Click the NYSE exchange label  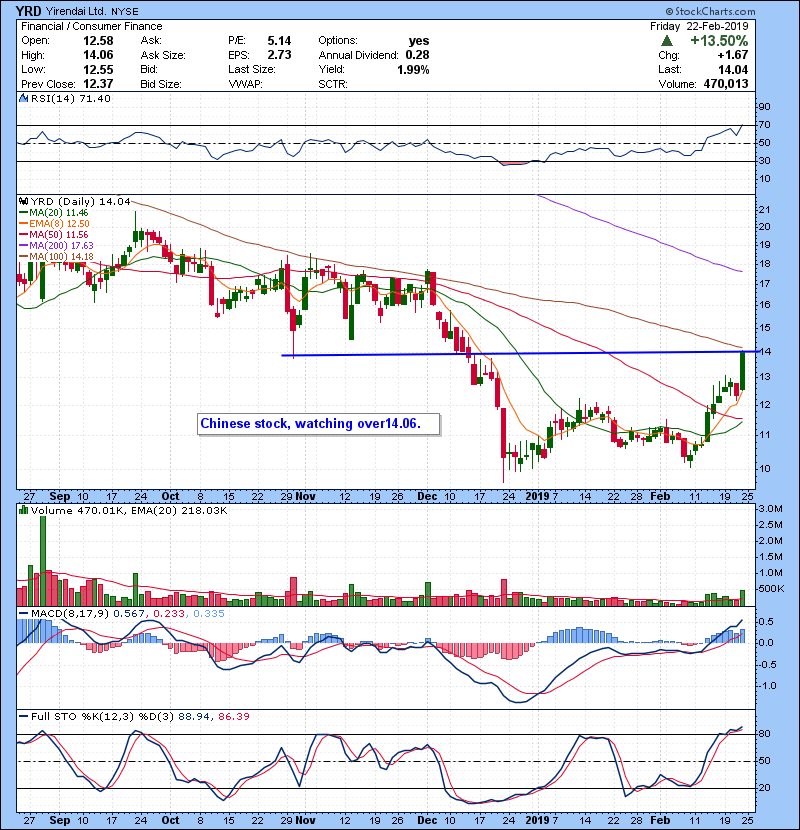[x=125, y=12]
